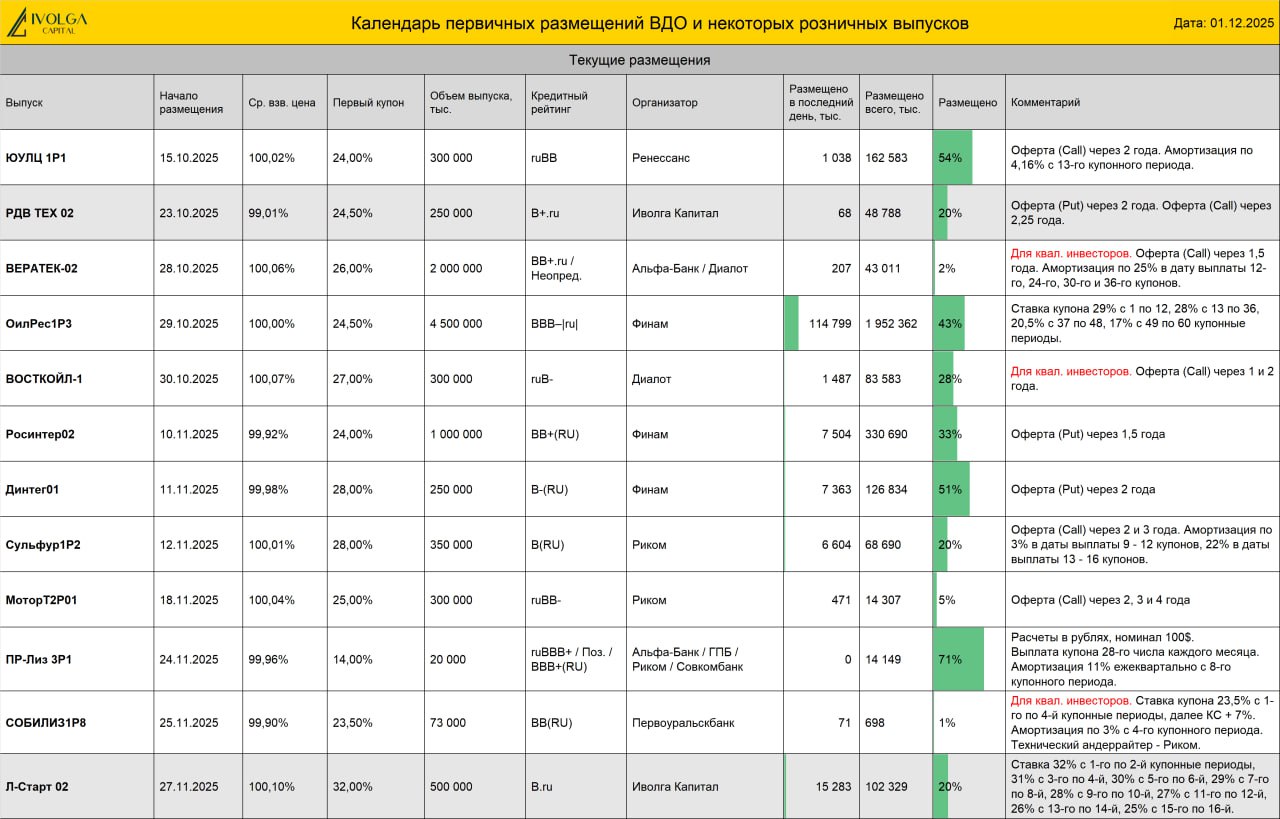Click the issue name "ПР-Лиз 3Р1"

coord(38,659)
